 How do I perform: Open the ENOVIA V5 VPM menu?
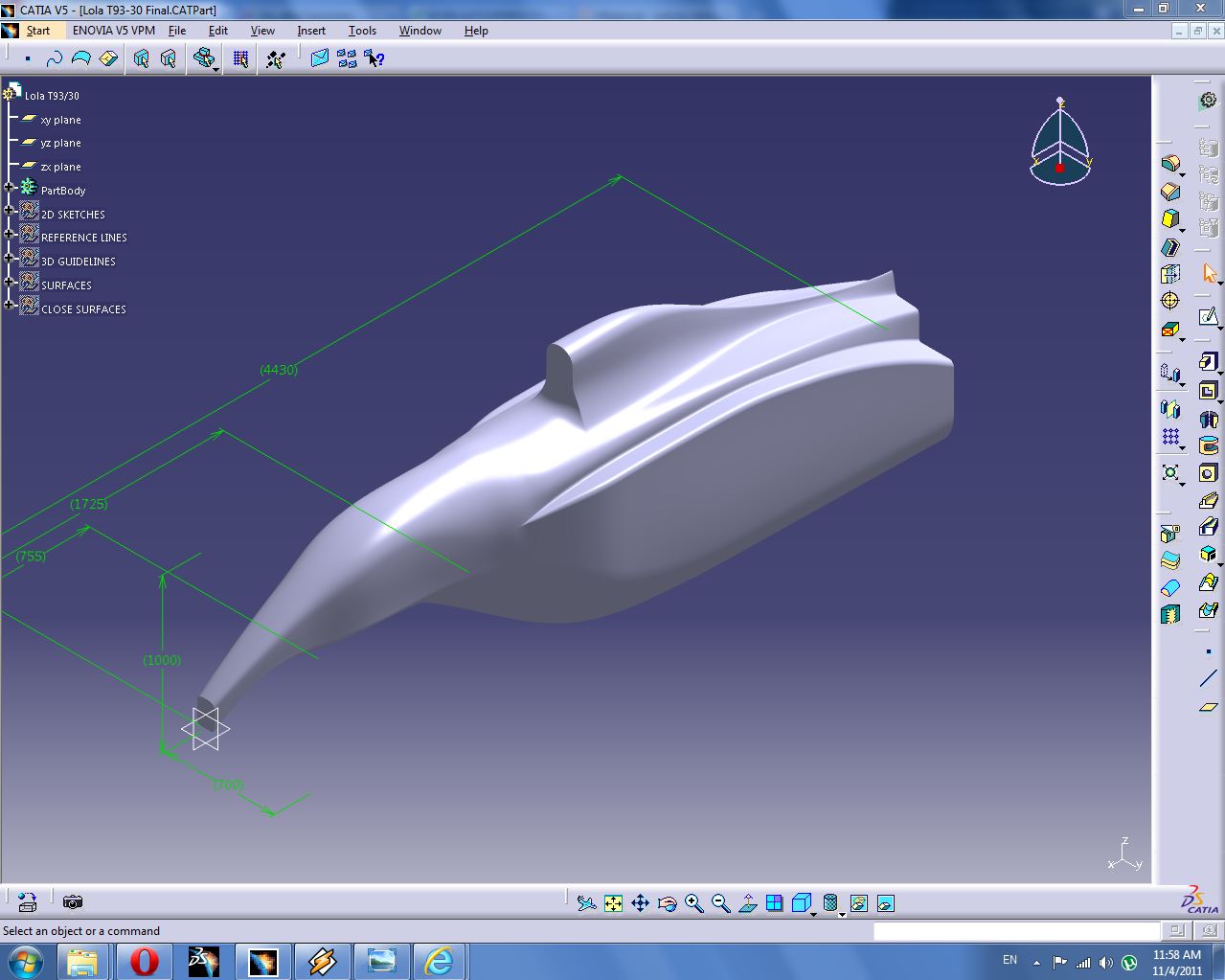(x=114, y=31)
